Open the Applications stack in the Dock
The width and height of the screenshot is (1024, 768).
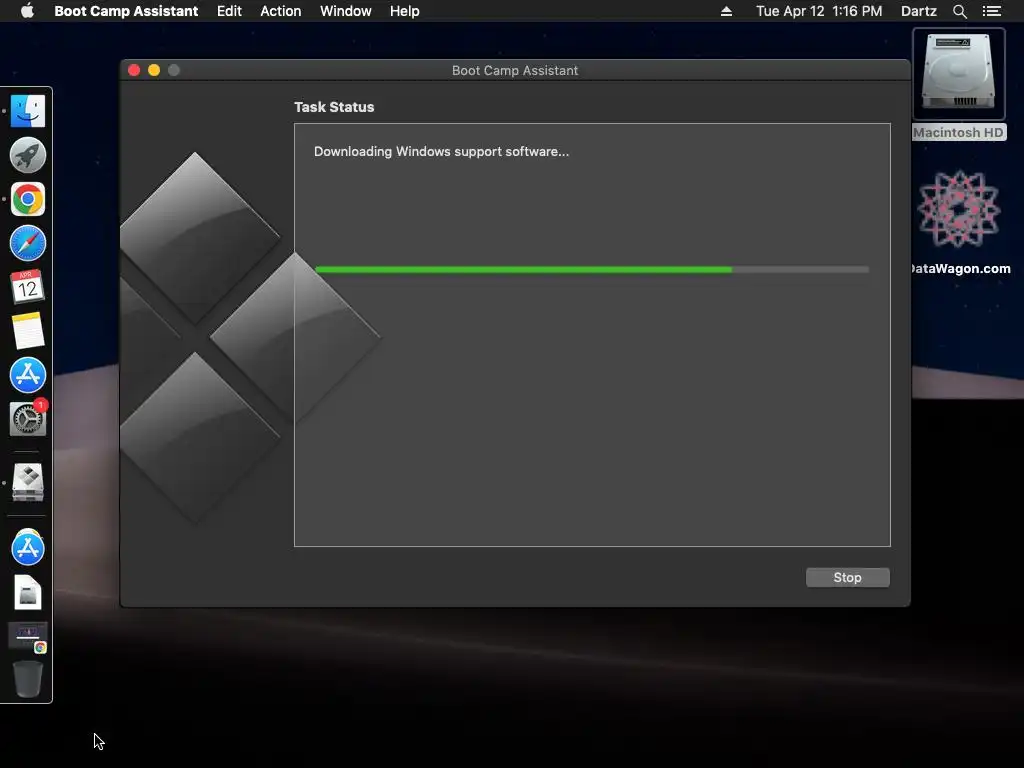(x=27, y=547)
